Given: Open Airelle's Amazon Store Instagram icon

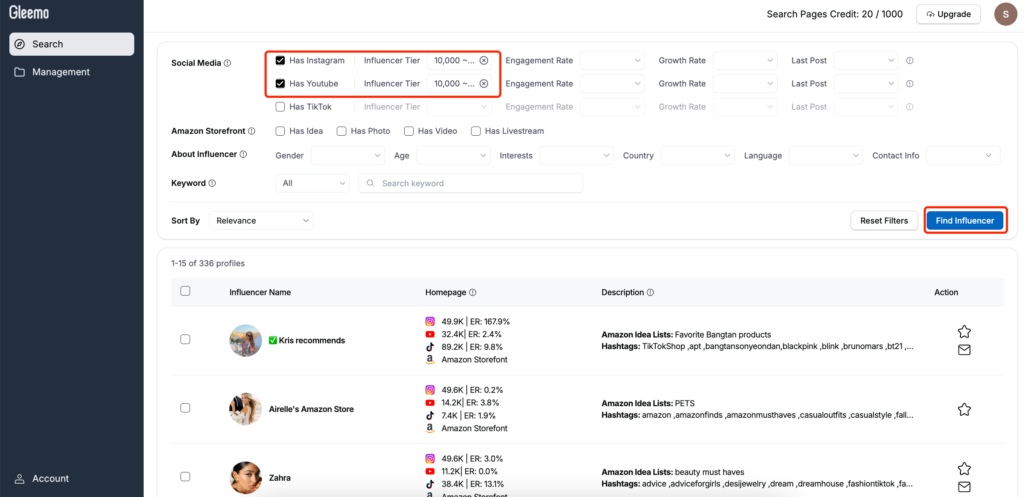Looking at the screenshot, I should coord(430,390).
